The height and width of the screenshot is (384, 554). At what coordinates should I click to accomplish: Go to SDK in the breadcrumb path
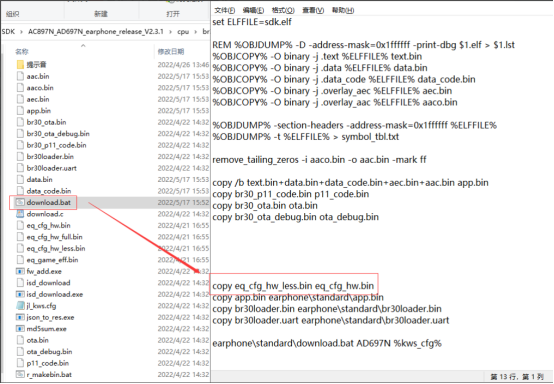(x=8, y=32)
